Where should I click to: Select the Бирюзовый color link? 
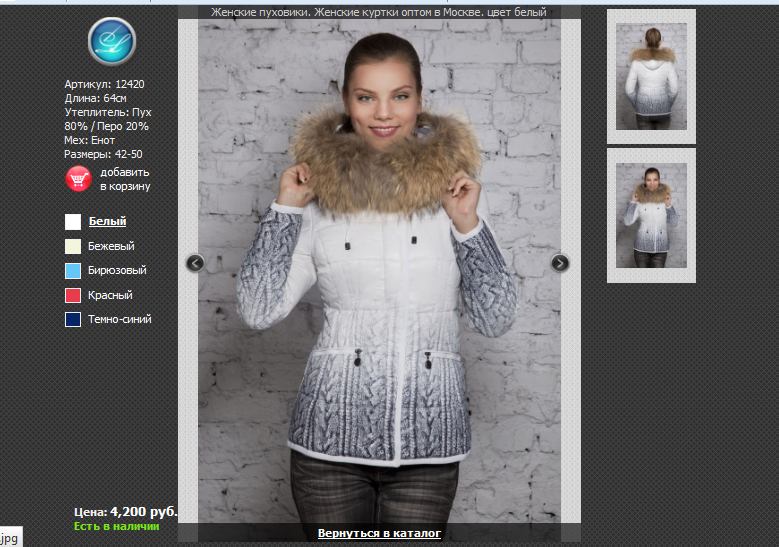[x=117, y=270]
